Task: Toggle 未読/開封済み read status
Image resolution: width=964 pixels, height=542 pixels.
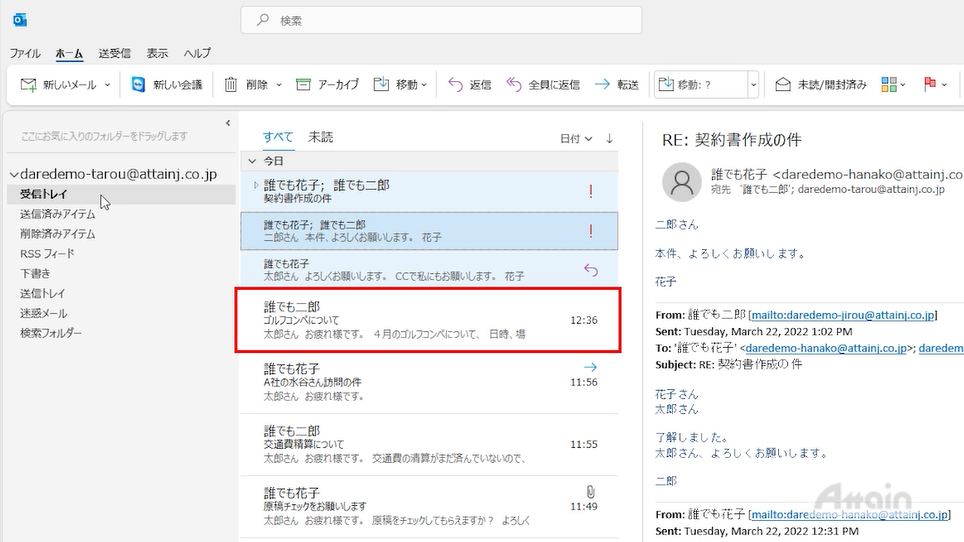Action: (820, 85)
